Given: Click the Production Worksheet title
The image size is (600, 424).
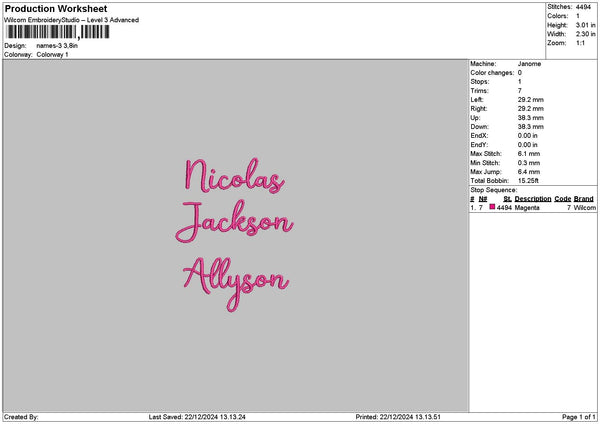Looking at the screenshot, I should point(56,8).
